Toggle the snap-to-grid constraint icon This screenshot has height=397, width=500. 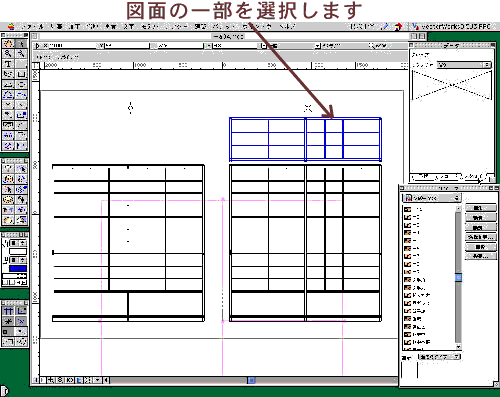[x=8, y=311]
